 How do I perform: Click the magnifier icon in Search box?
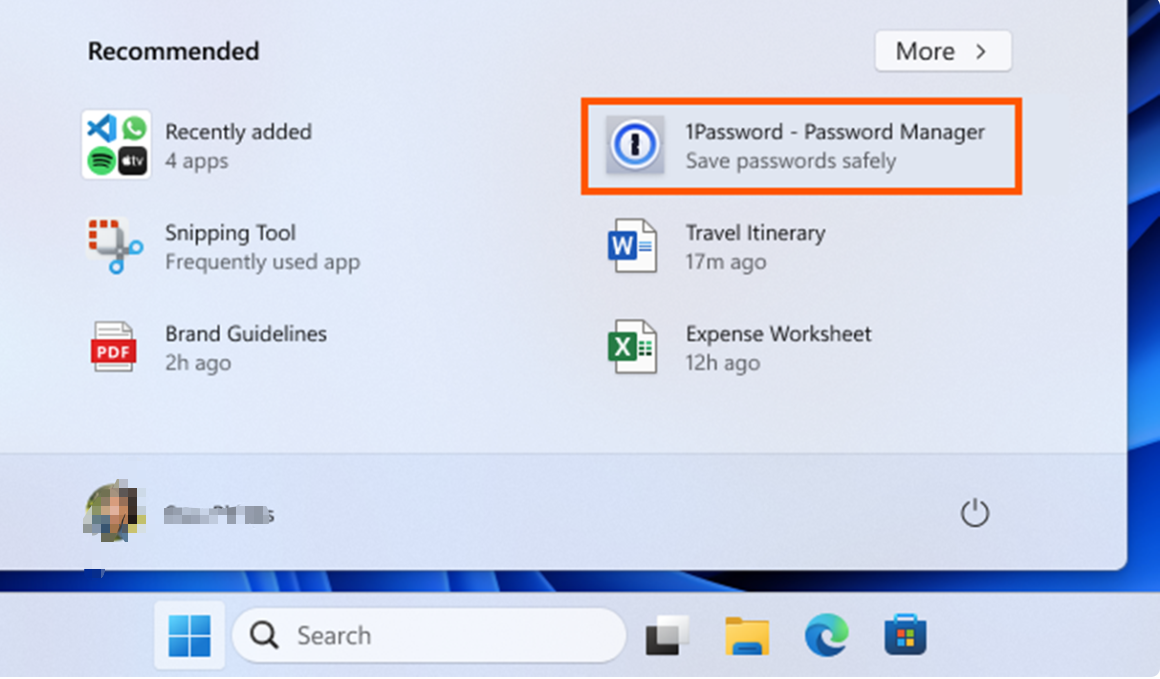(x=263, y=635)
